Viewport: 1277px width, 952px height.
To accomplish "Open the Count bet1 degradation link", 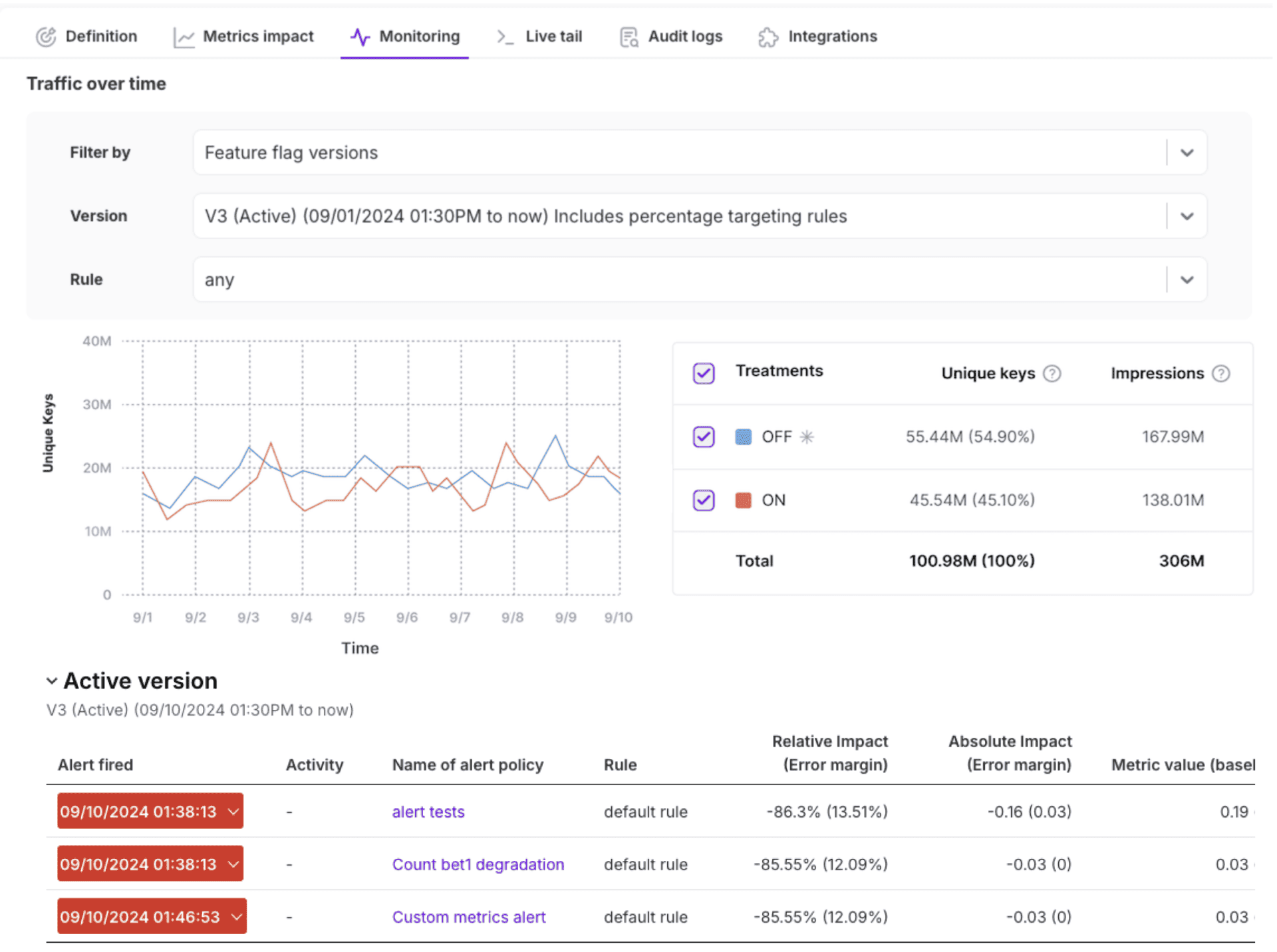I will pyautogui.click(x=478, y=865).
